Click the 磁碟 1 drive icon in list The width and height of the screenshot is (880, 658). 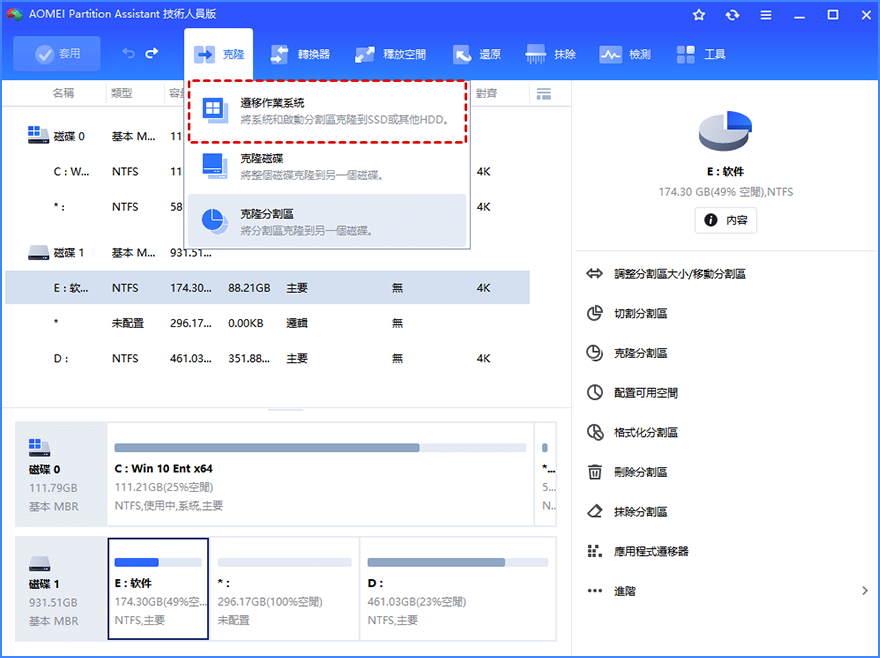(38, 252)
